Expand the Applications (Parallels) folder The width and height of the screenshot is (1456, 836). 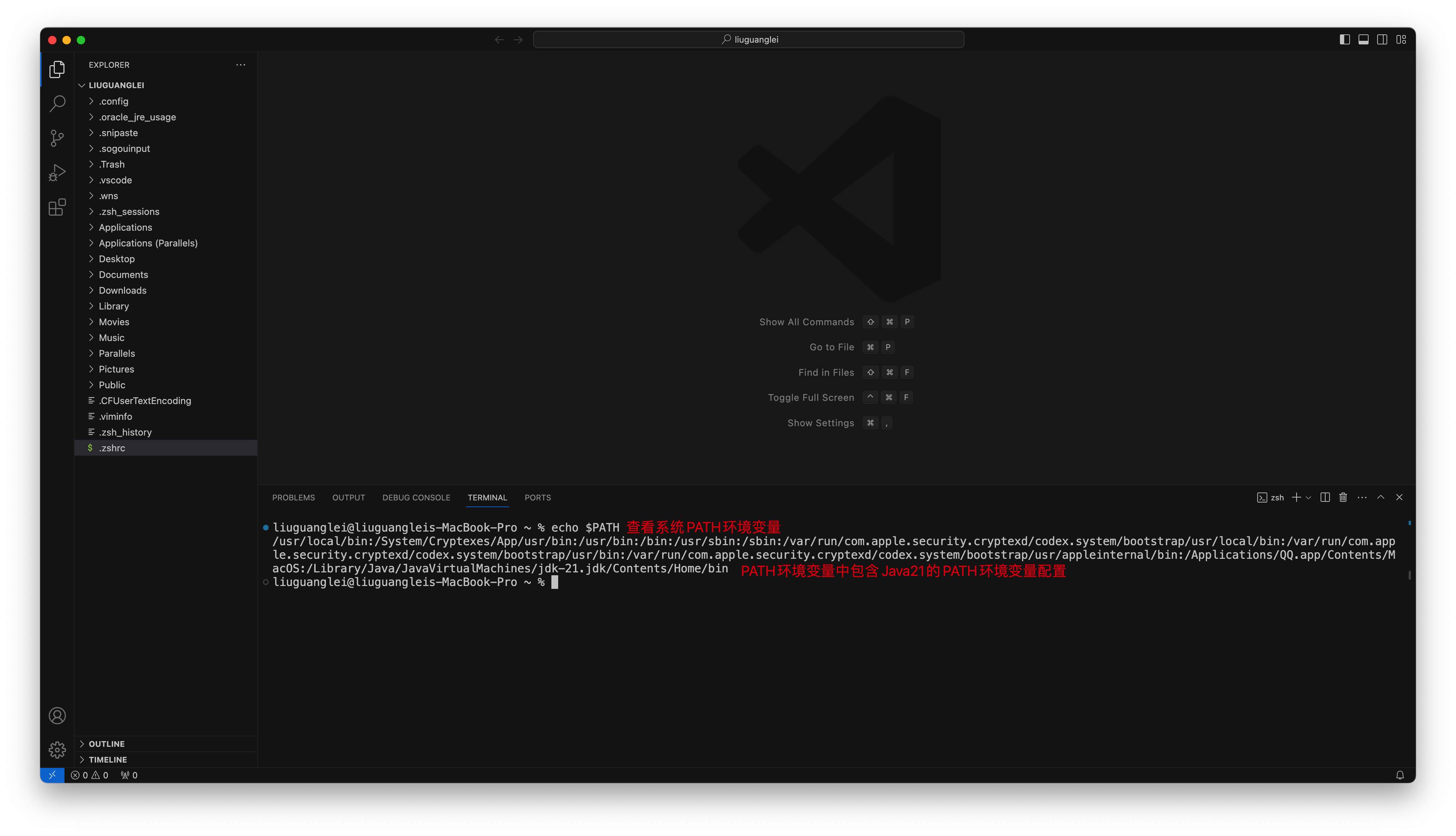click(166, 243)
